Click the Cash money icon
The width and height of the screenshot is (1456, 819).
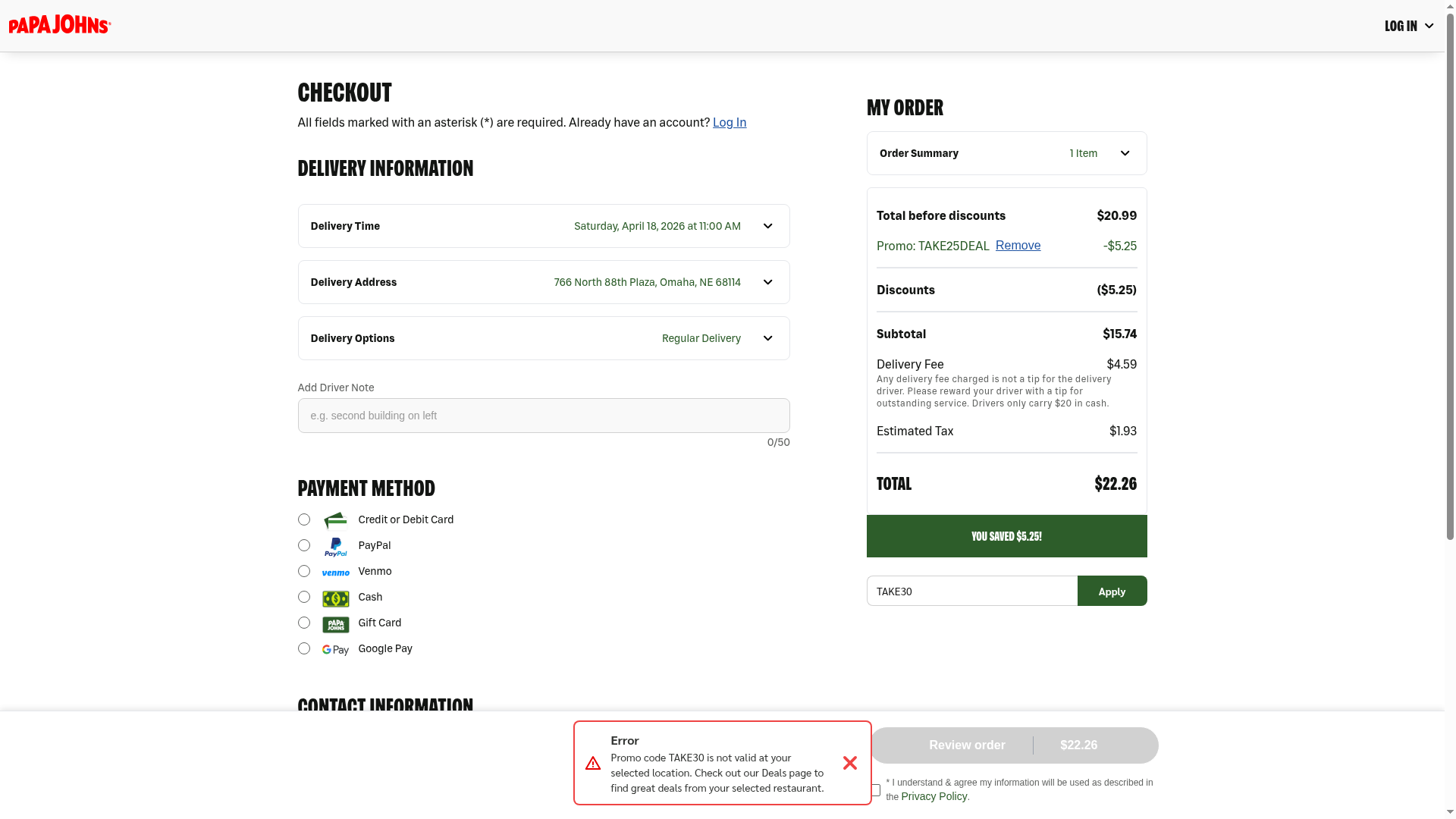click(x=335, y=598)
